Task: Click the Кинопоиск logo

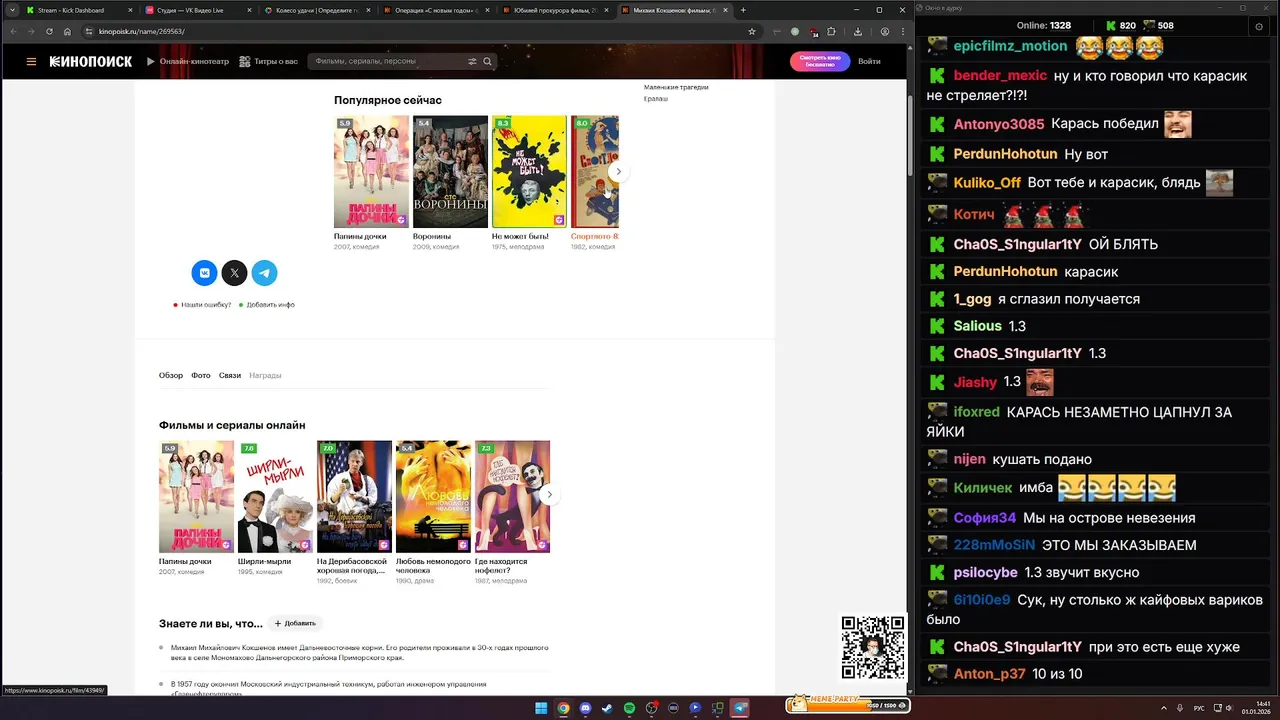Action: pos(91,61)
